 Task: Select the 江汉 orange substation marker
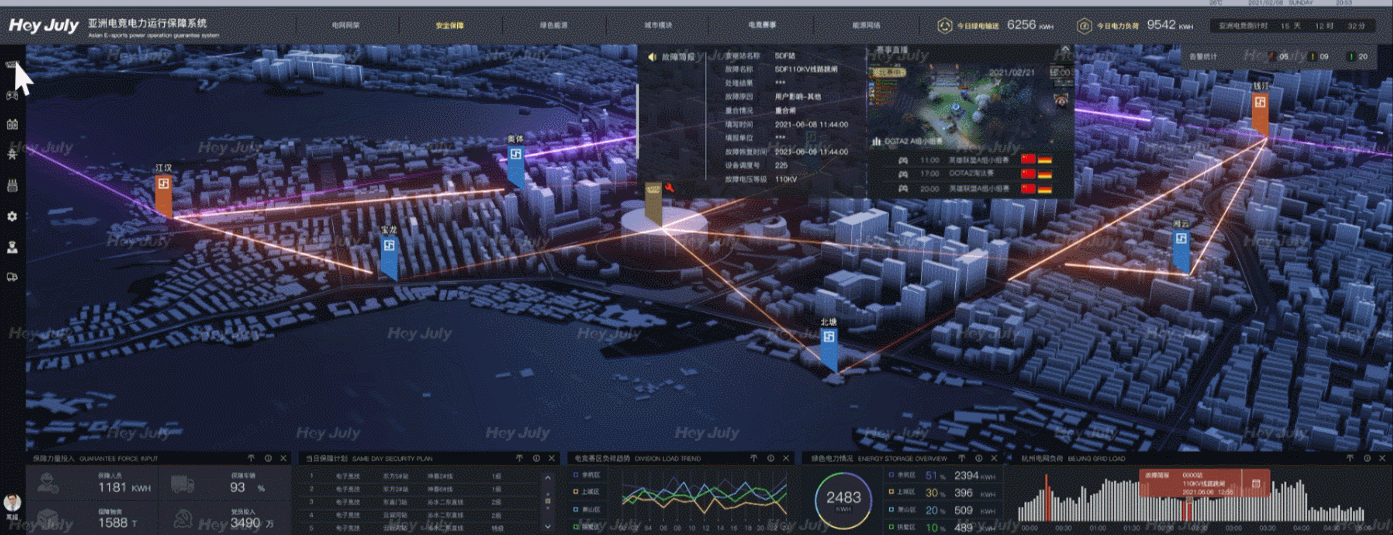pos(163,195)
